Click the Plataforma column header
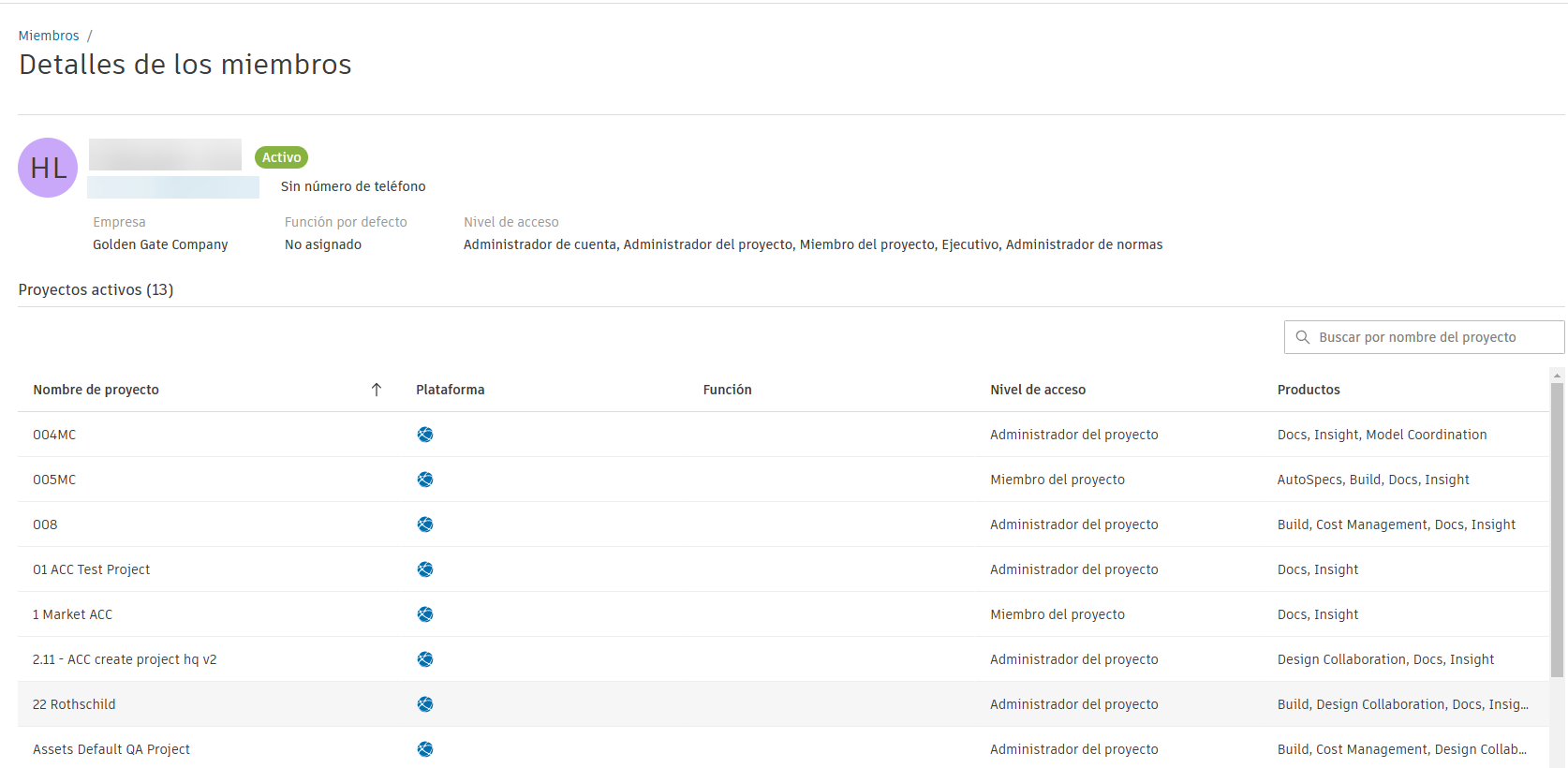 point(451,390)
